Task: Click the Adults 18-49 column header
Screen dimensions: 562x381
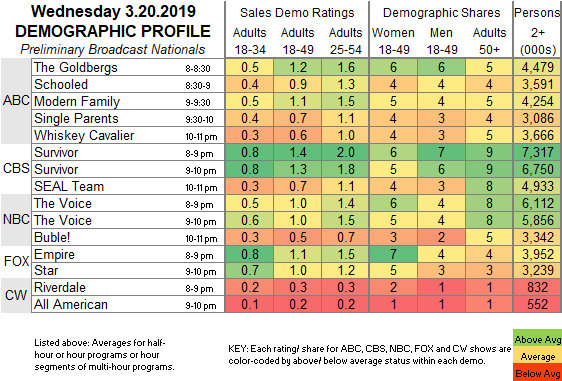Action: [297, 41]
